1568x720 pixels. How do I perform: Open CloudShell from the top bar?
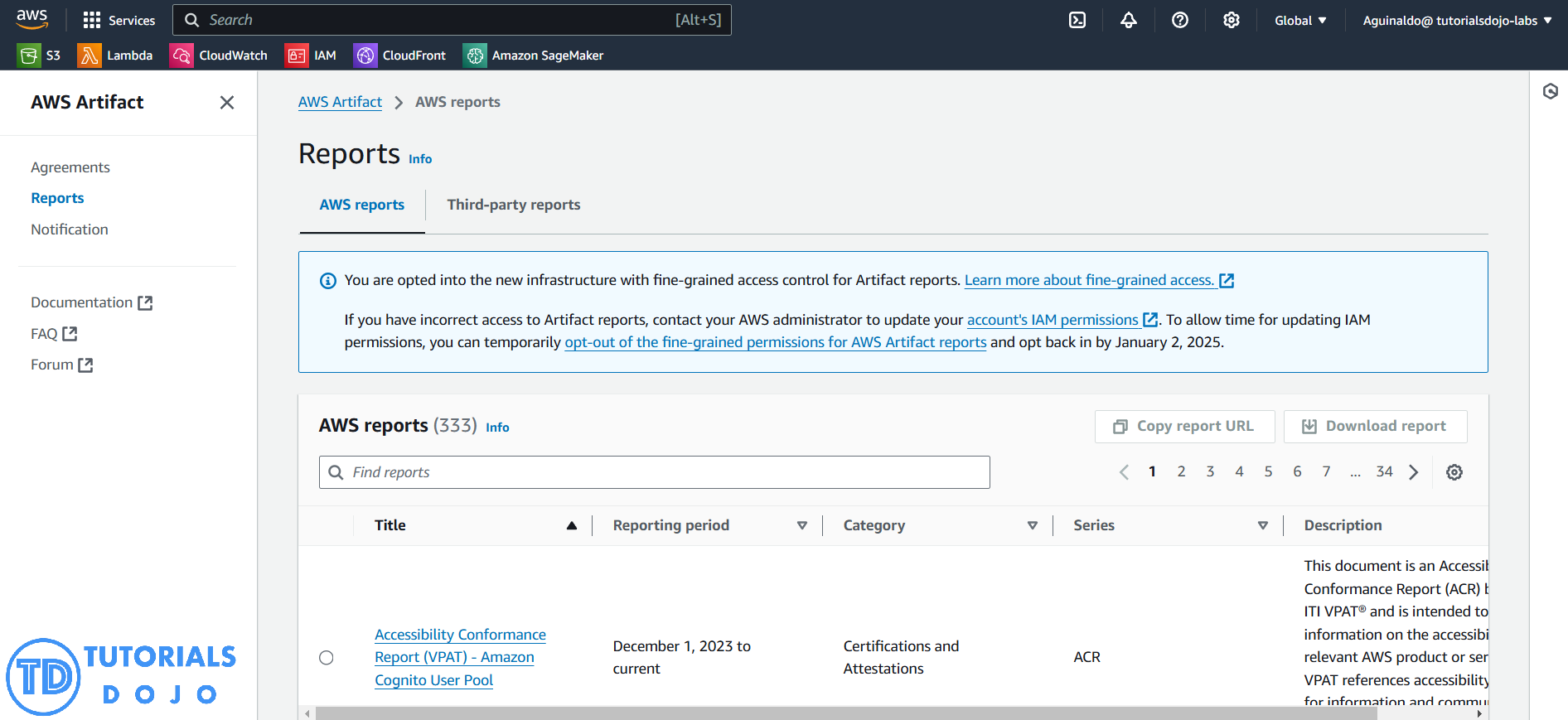[x=1077, y=20]
